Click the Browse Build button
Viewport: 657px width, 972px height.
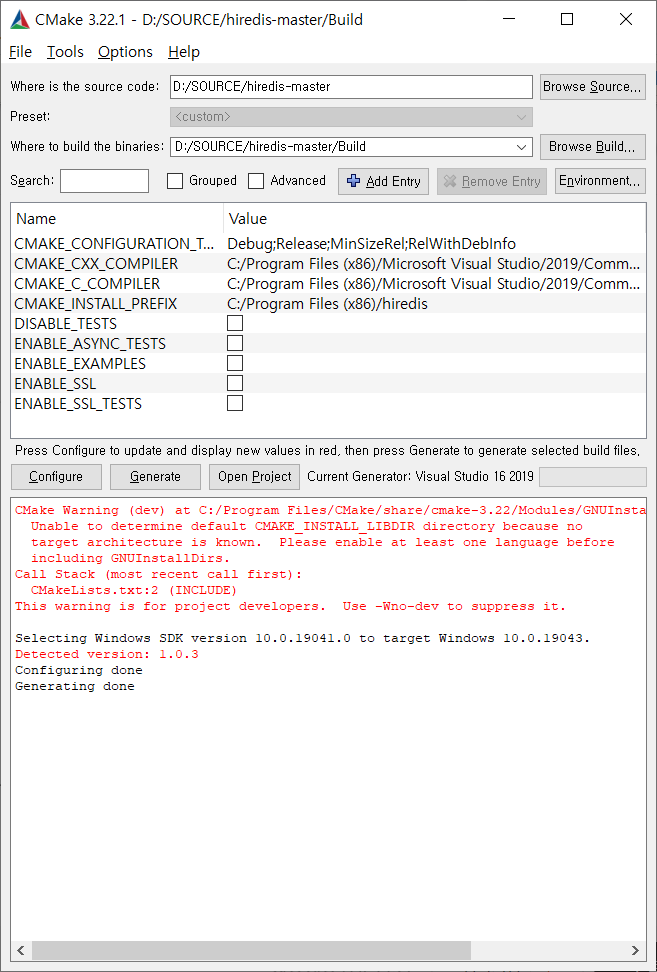click(x=593, y=147)
